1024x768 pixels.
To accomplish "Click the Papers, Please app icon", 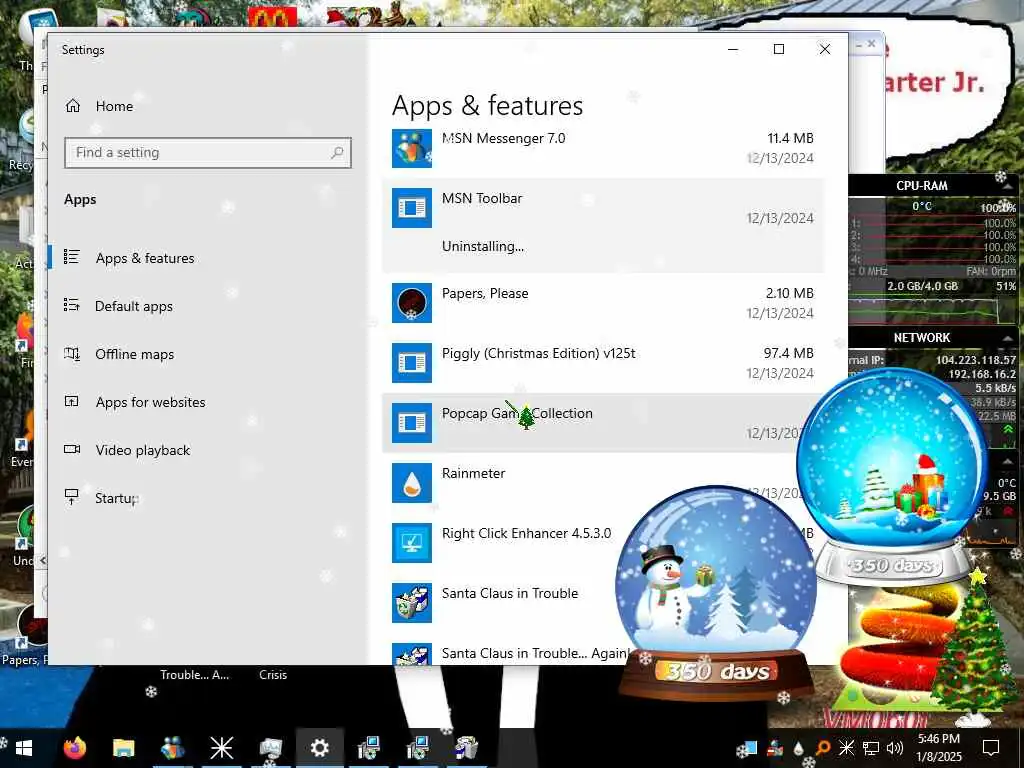I will pyautogui.click(x=411, y=302).
